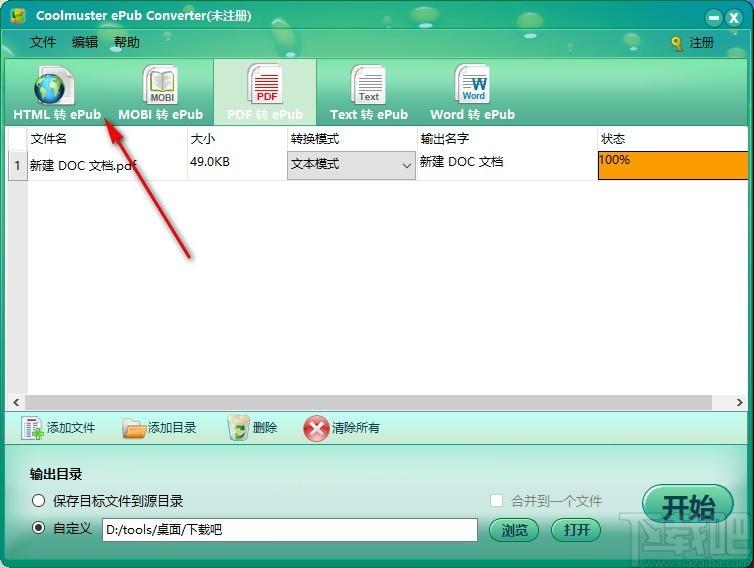Click the output path field D:/tools/桌面/下载吧
The height and width of the screenshot is (568, 754).
click(290, 530)
